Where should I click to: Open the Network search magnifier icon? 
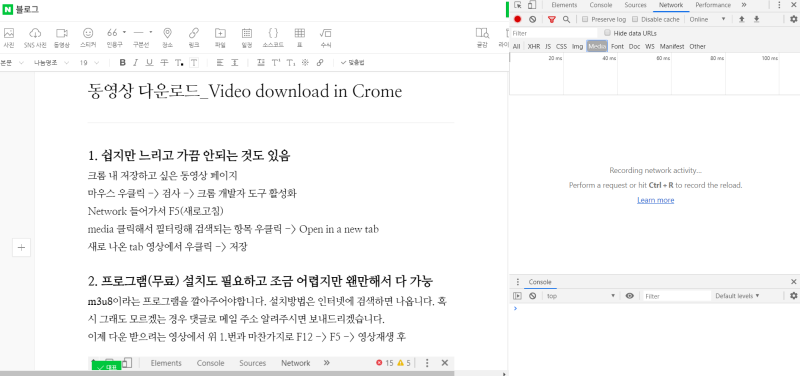tap(566, 19)
